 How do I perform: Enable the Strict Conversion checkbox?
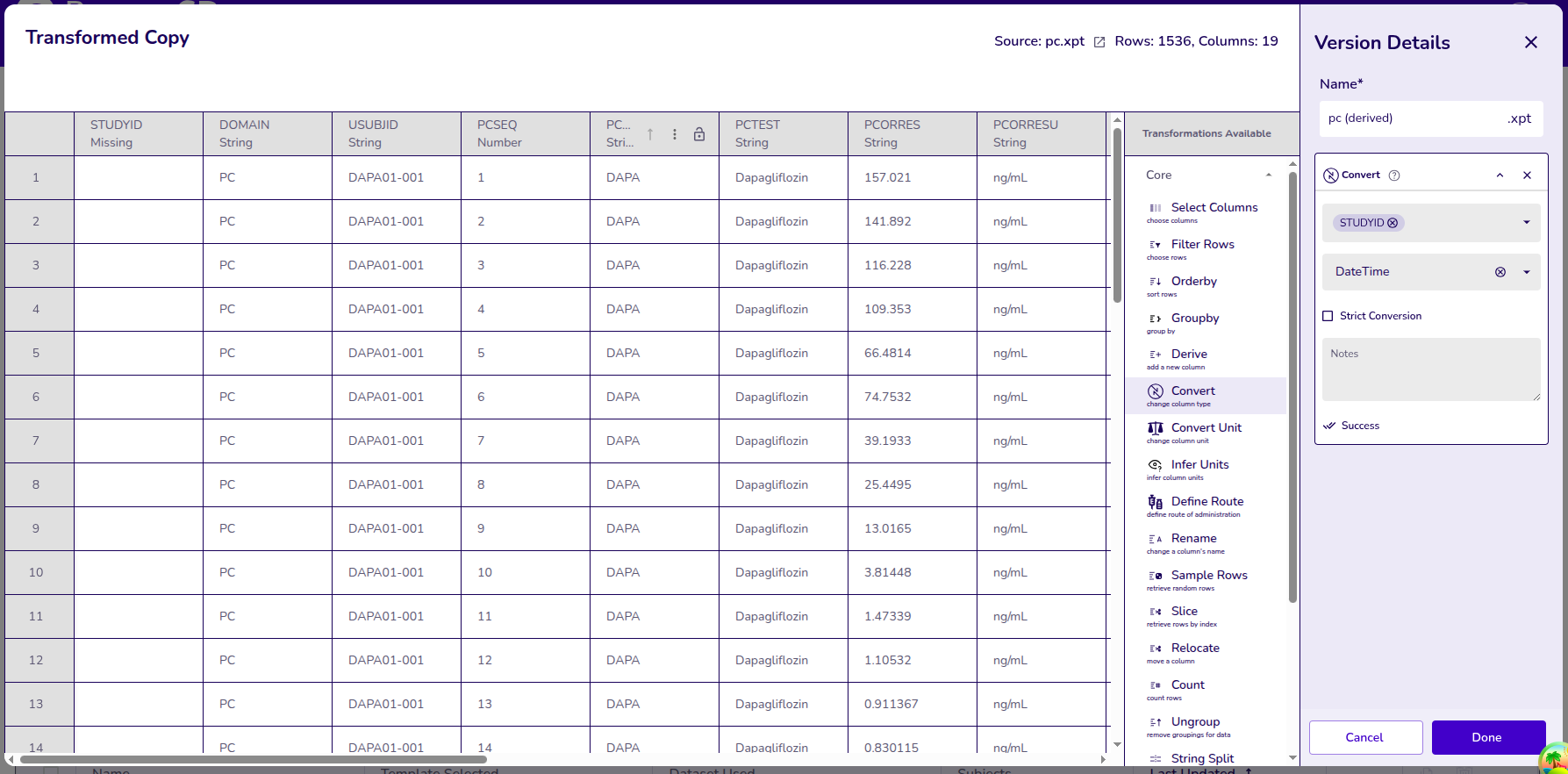point(1328,316)
